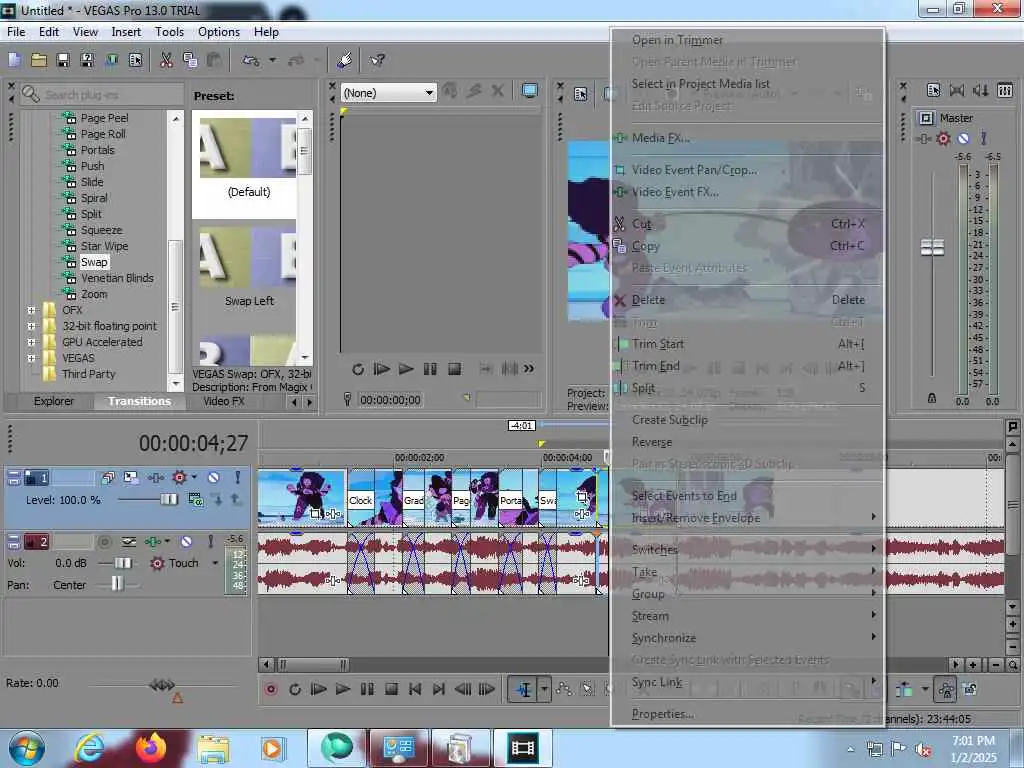Click Play From Start in the timeline transport

click(318, 689)
